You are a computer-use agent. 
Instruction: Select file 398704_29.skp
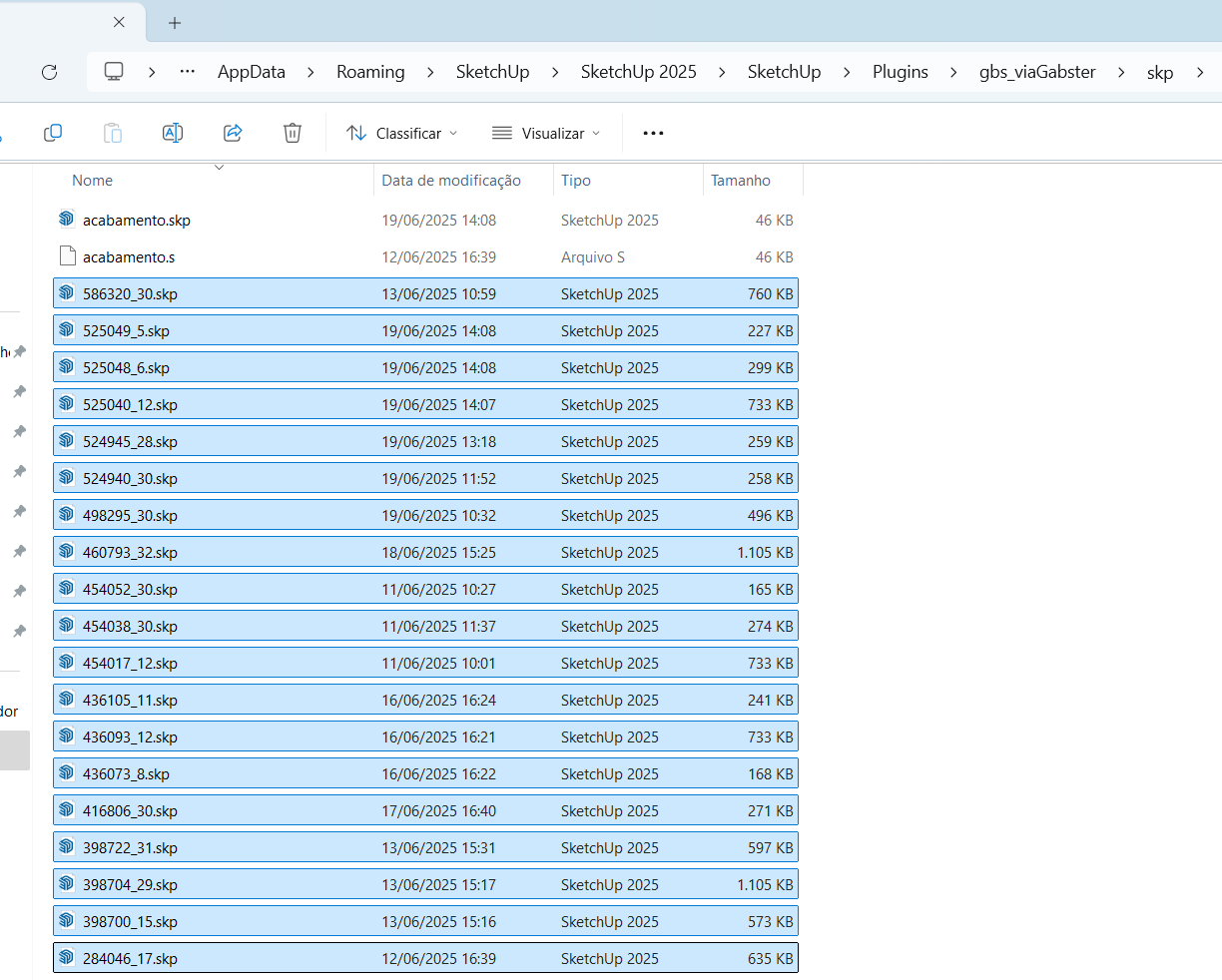(425, 884)
